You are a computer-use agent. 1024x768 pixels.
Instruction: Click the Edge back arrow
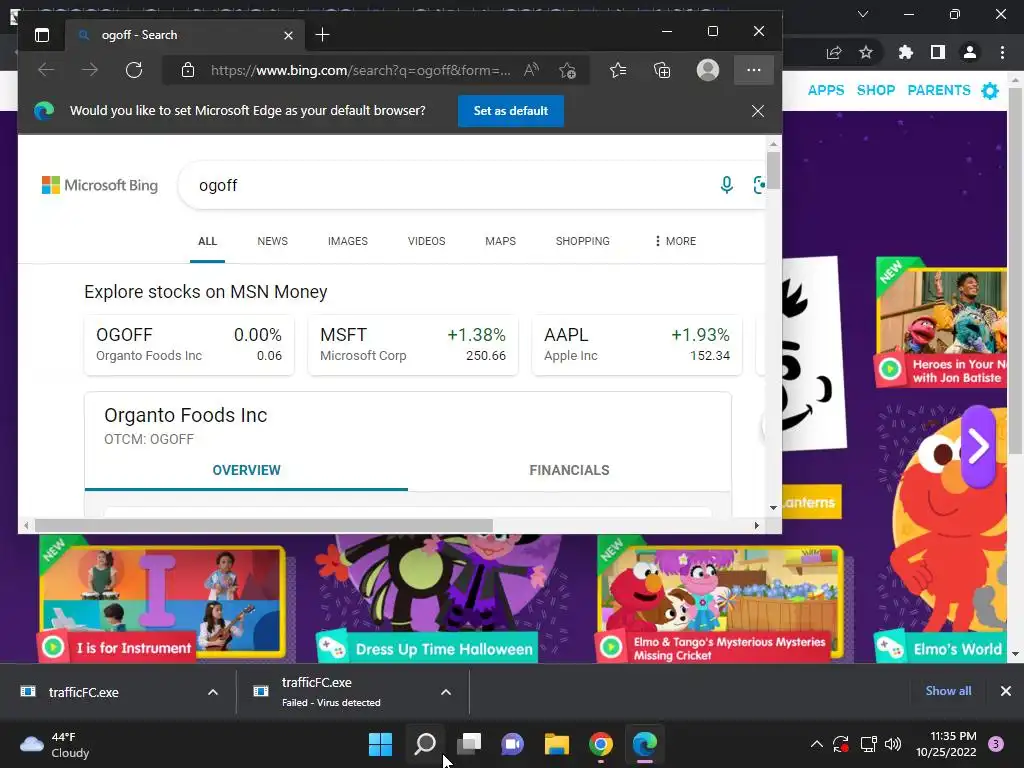46,70
